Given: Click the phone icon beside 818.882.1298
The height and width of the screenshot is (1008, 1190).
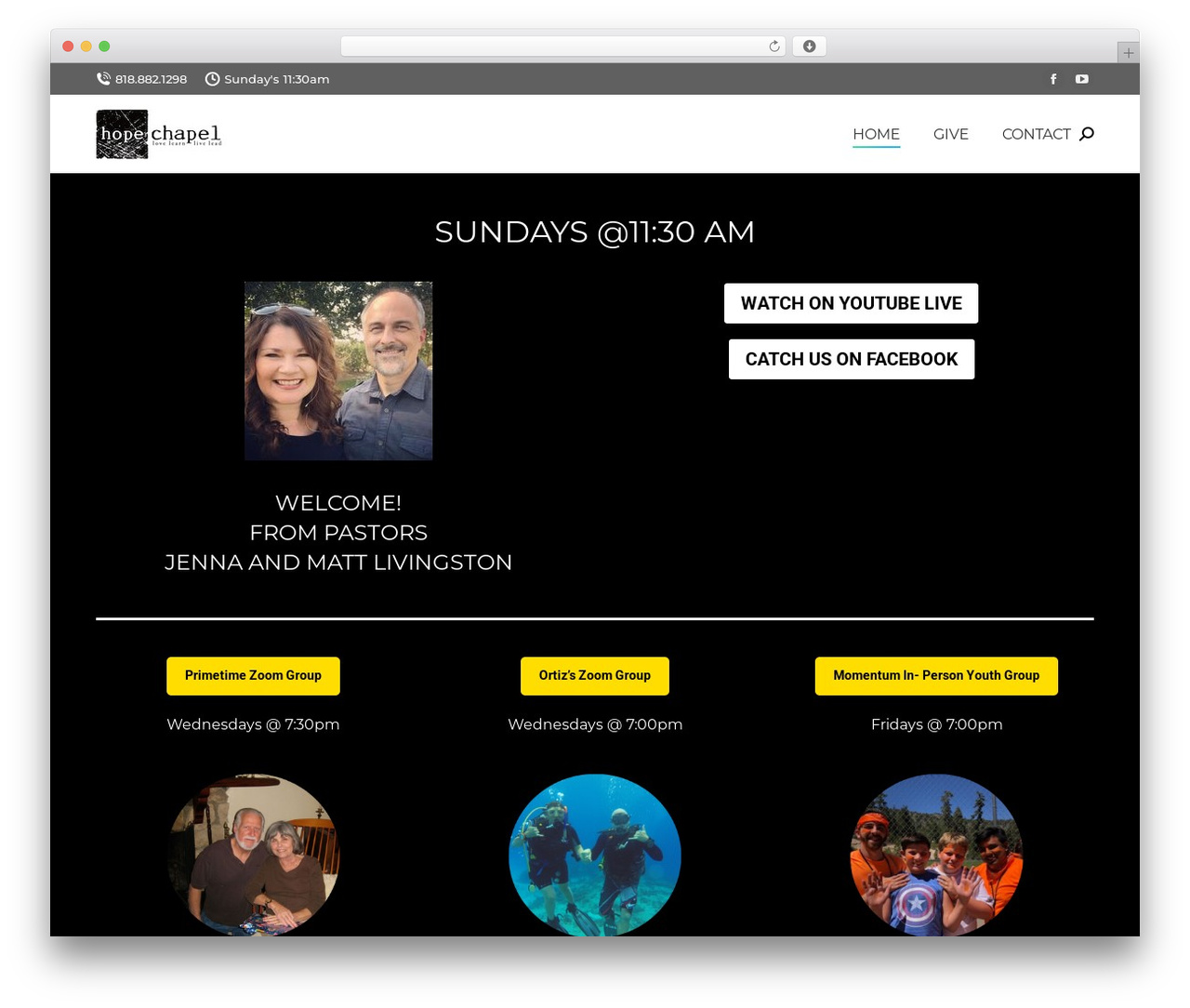Looking at the screenshot, I should point(103,79).
